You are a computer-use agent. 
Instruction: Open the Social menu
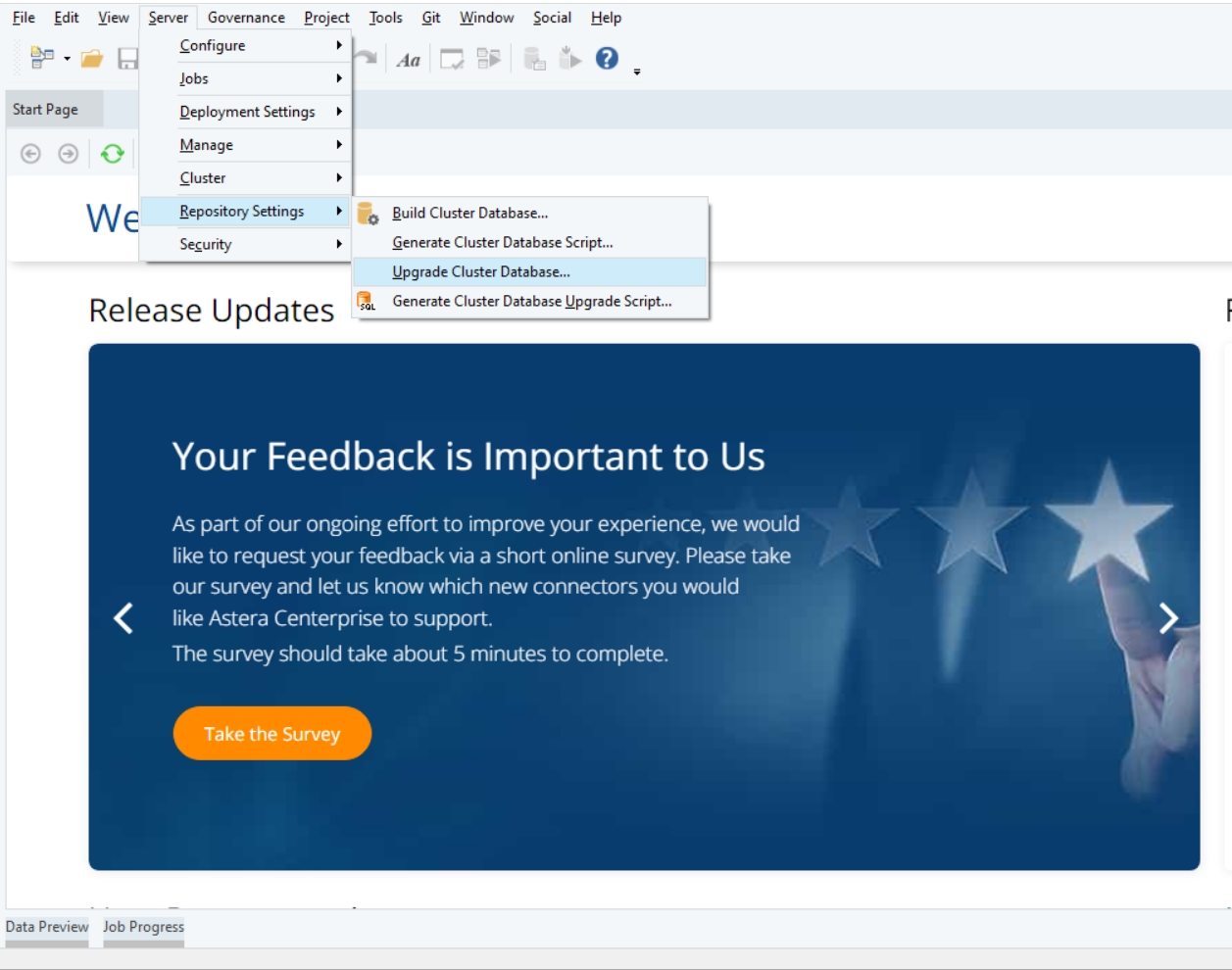[552, 18]
